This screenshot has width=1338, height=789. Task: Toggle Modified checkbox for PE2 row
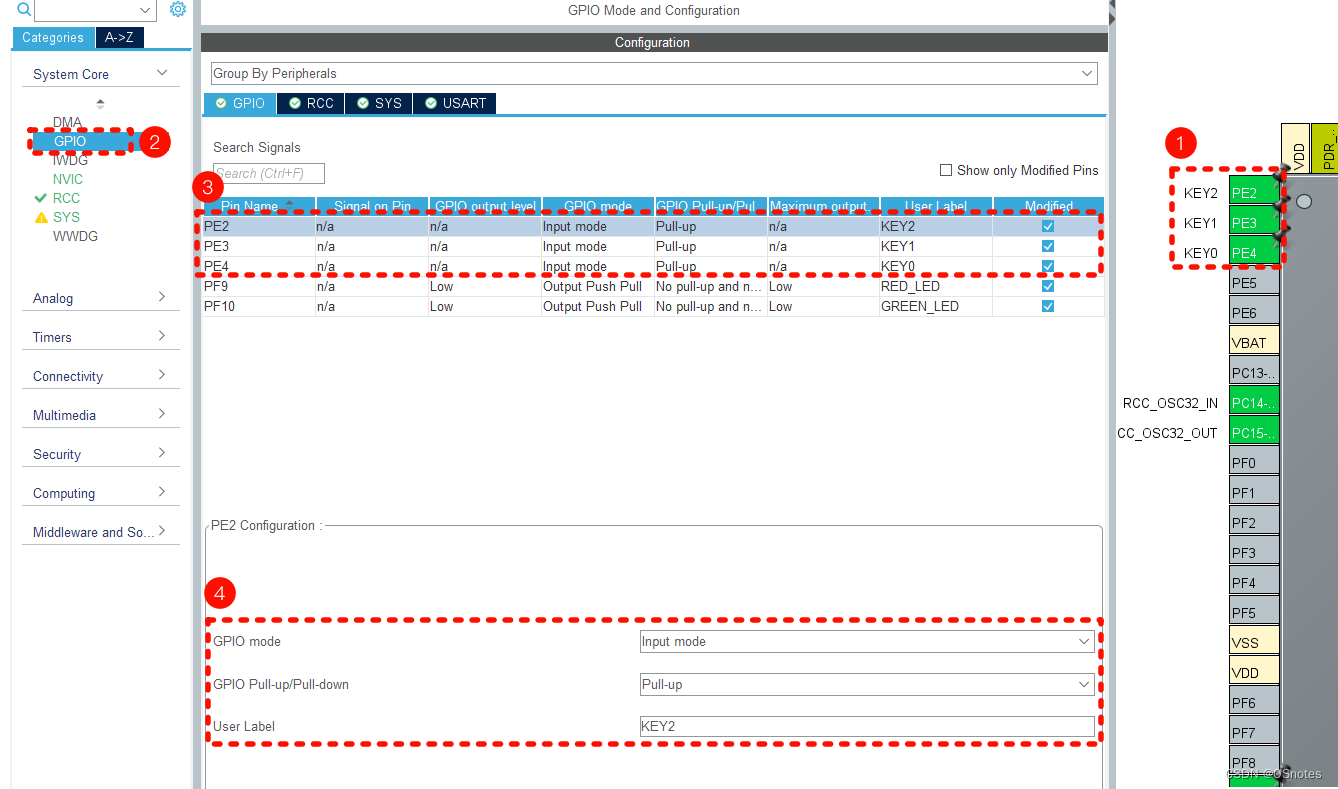1048,227
